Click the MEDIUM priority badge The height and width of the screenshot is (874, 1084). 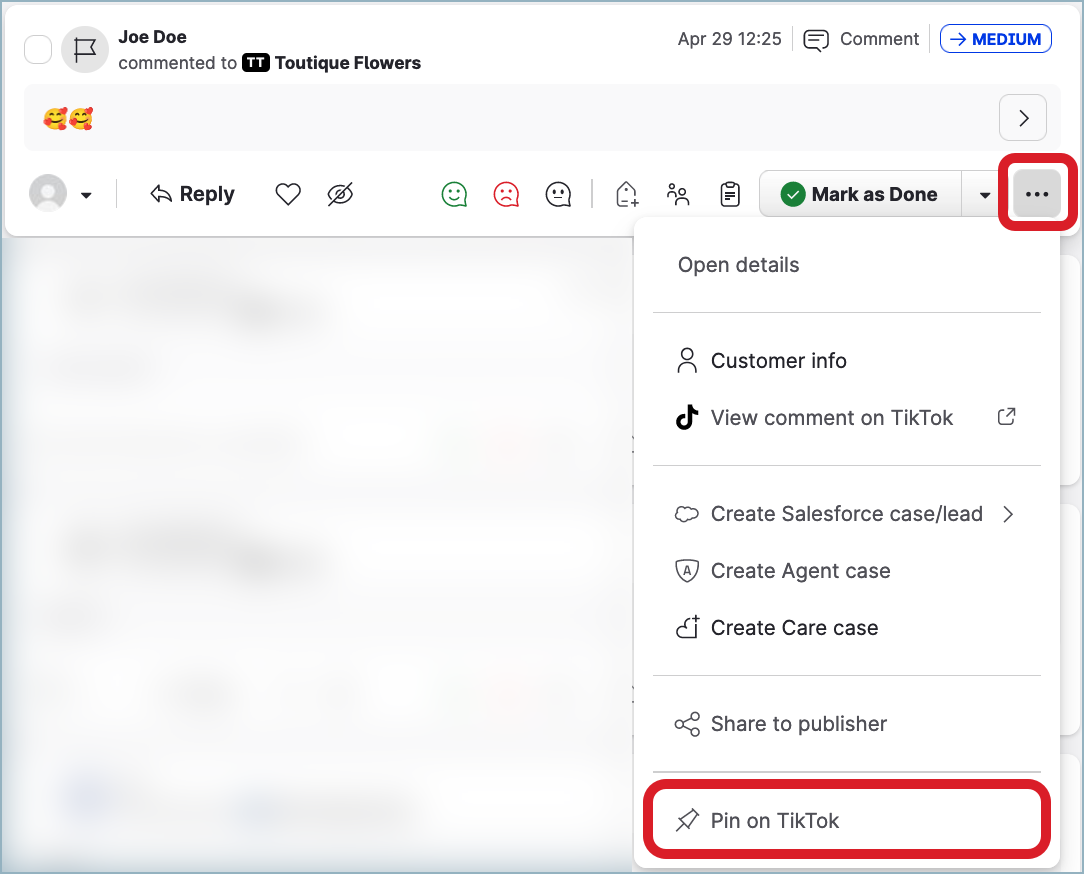(x=995, y=39)
